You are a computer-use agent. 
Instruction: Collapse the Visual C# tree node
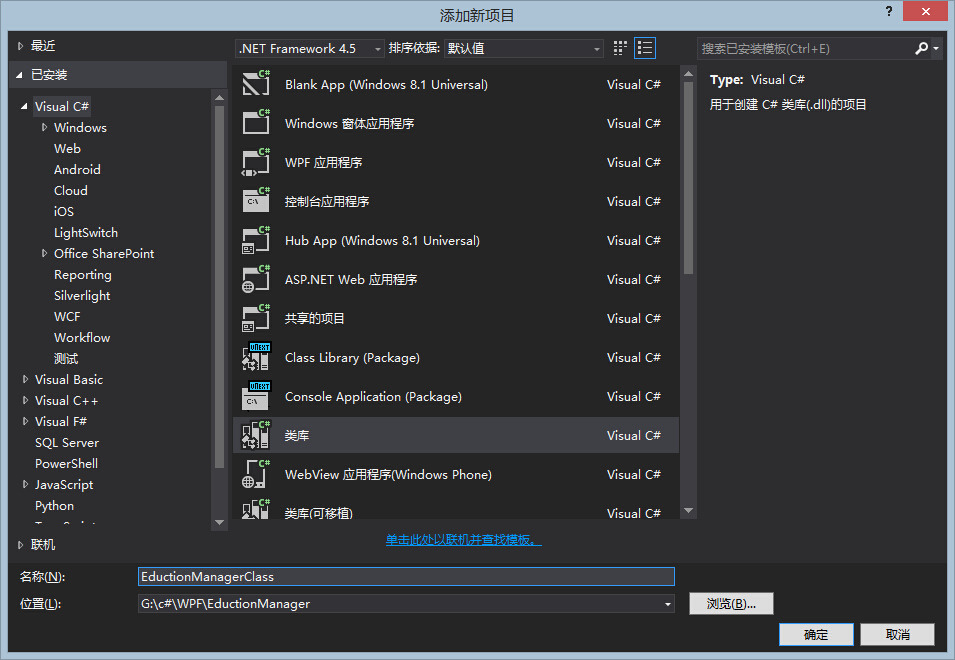pyautogui.click(x=24, y=107)
